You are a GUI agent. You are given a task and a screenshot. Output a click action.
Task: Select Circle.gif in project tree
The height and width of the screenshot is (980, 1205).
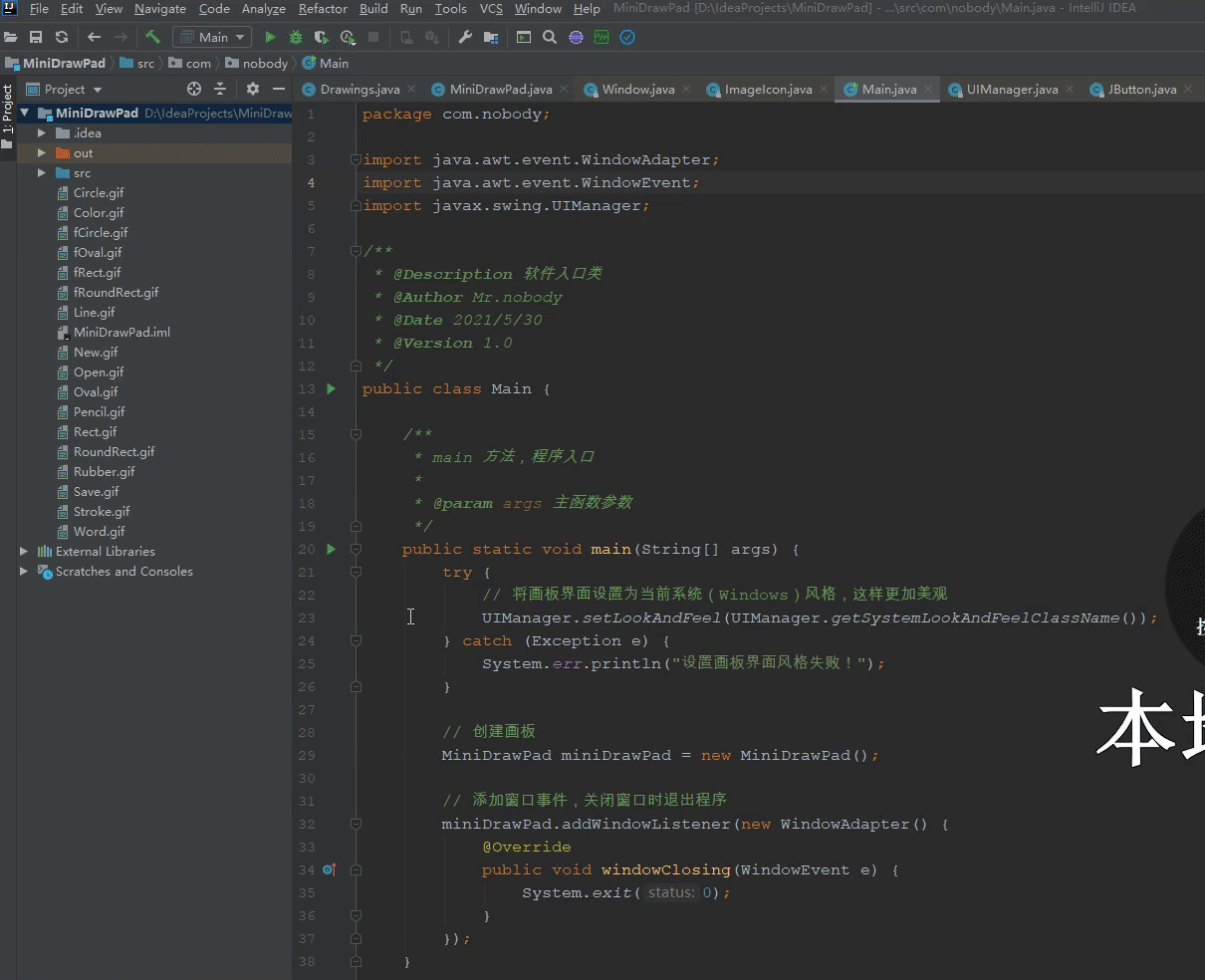pyautogui.click(x=99, y=192)
